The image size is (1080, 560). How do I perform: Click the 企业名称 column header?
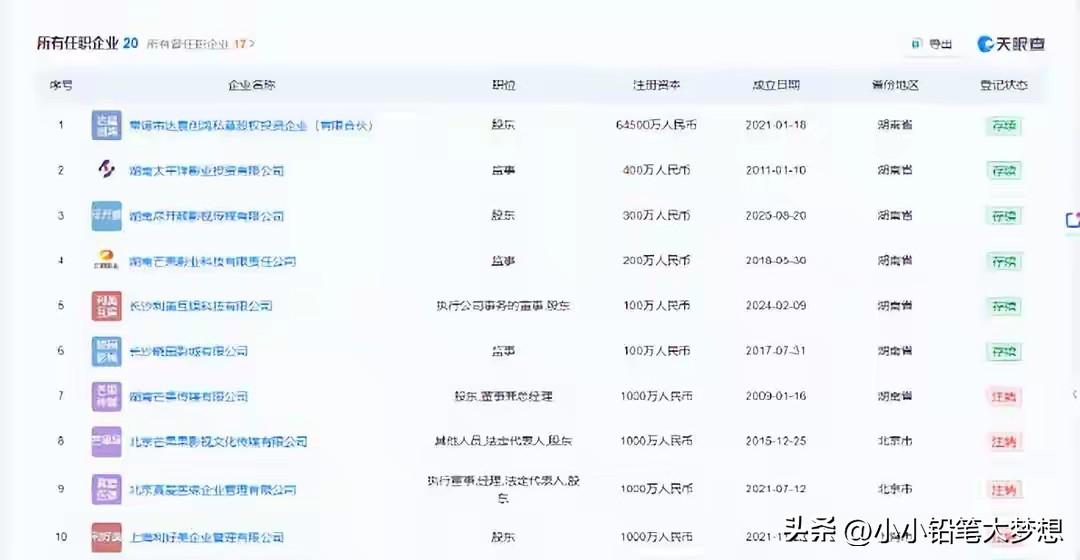tap(251, 85)
